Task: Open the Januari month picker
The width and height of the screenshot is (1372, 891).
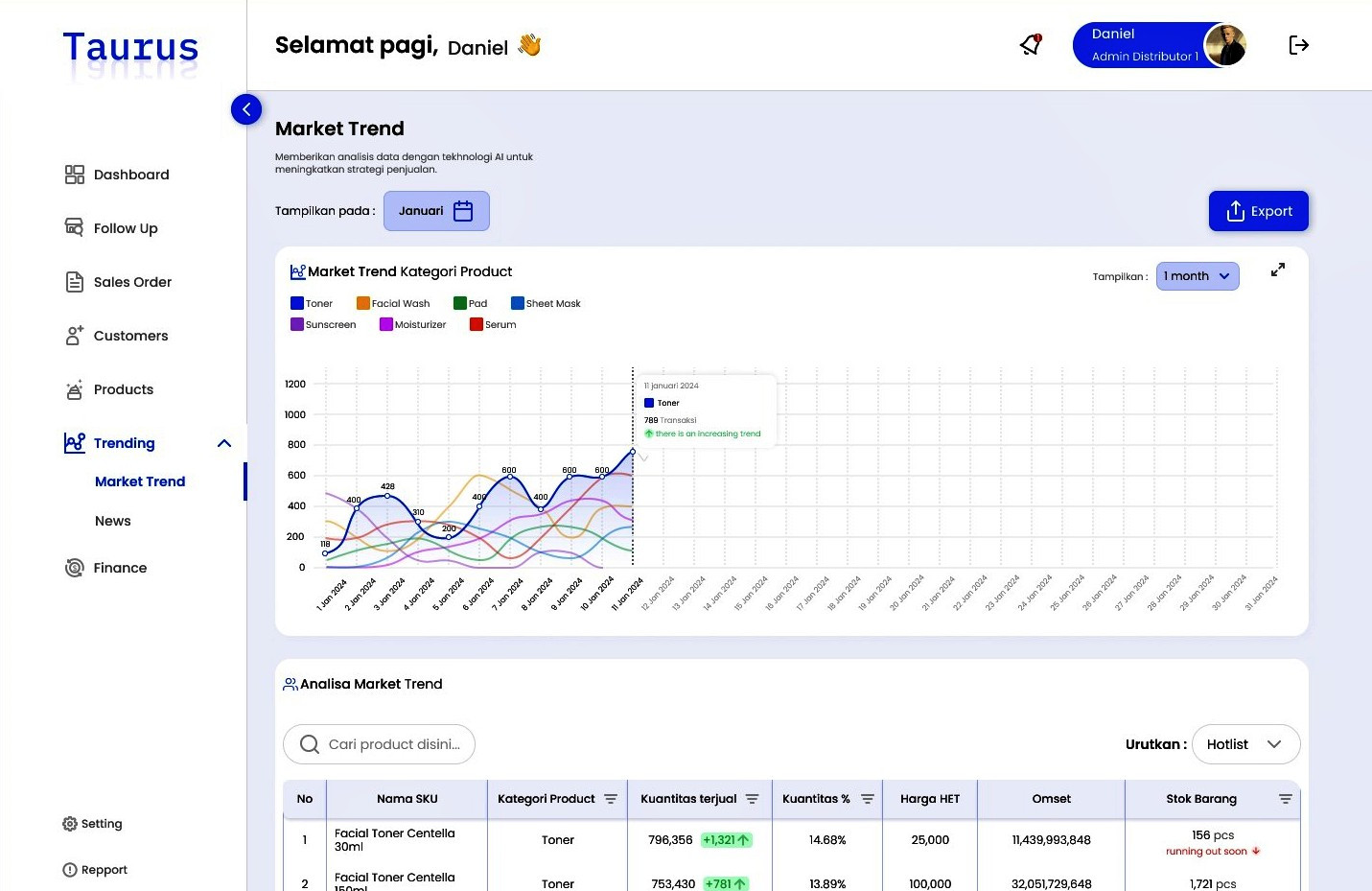Action: click(436, 211)
